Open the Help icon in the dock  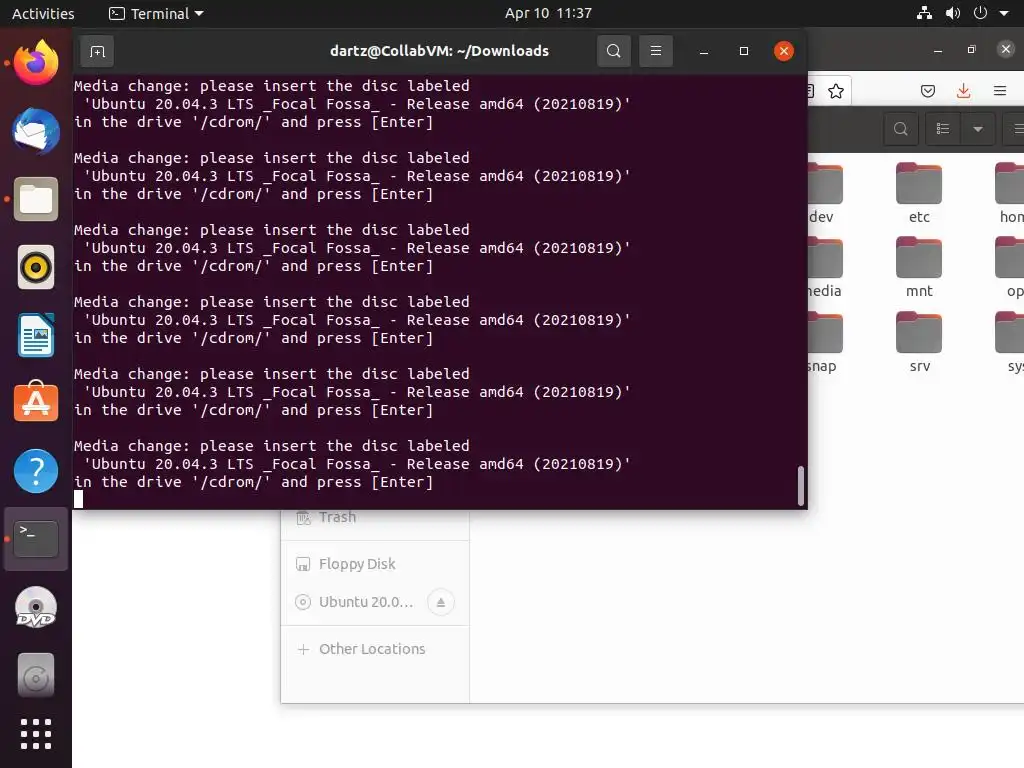pos(36,471)
